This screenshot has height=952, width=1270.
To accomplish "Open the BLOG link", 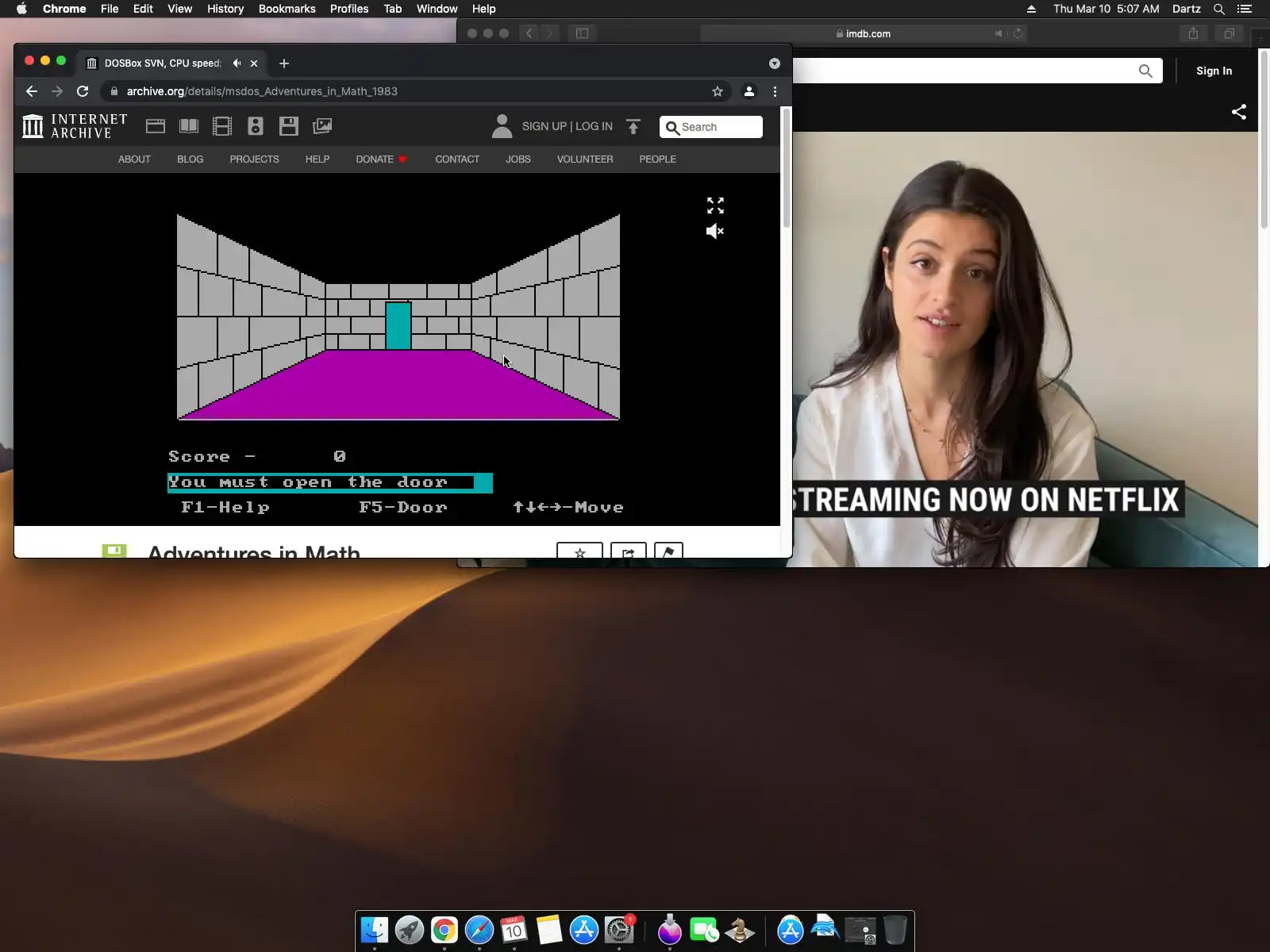I will coord(190,159).
